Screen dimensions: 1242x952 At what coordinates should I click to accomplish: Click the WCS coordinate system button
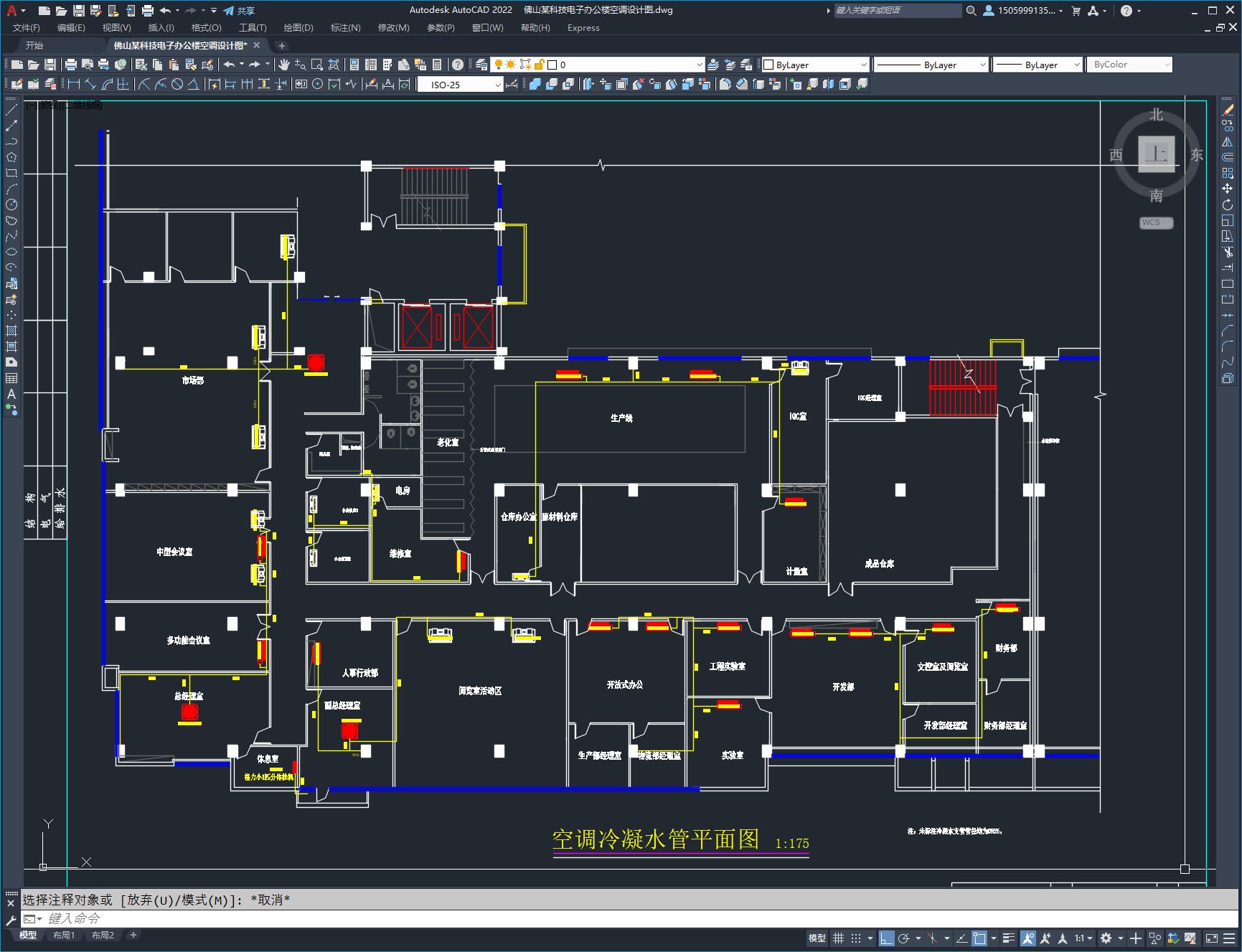coord(1155,222)
